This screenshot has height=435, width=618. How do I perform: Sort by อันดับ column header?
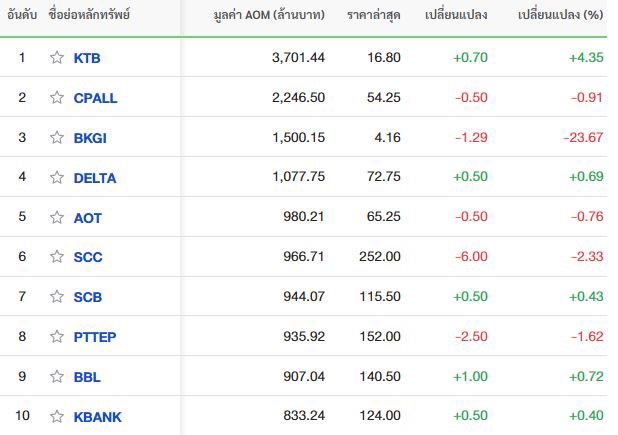(22, 15)
